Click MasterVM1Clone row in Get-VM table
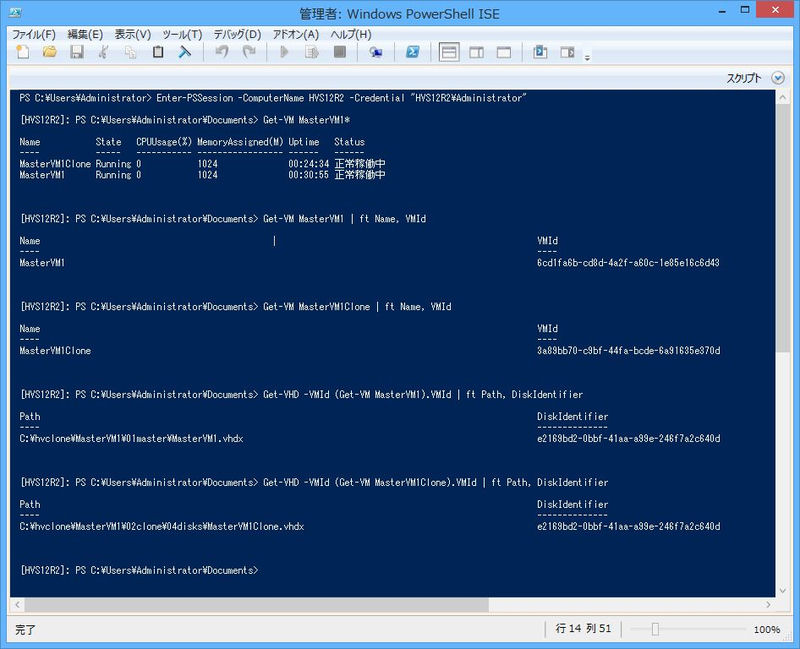The width and height of the screenshot is (800, 649). tap(202, 164)
